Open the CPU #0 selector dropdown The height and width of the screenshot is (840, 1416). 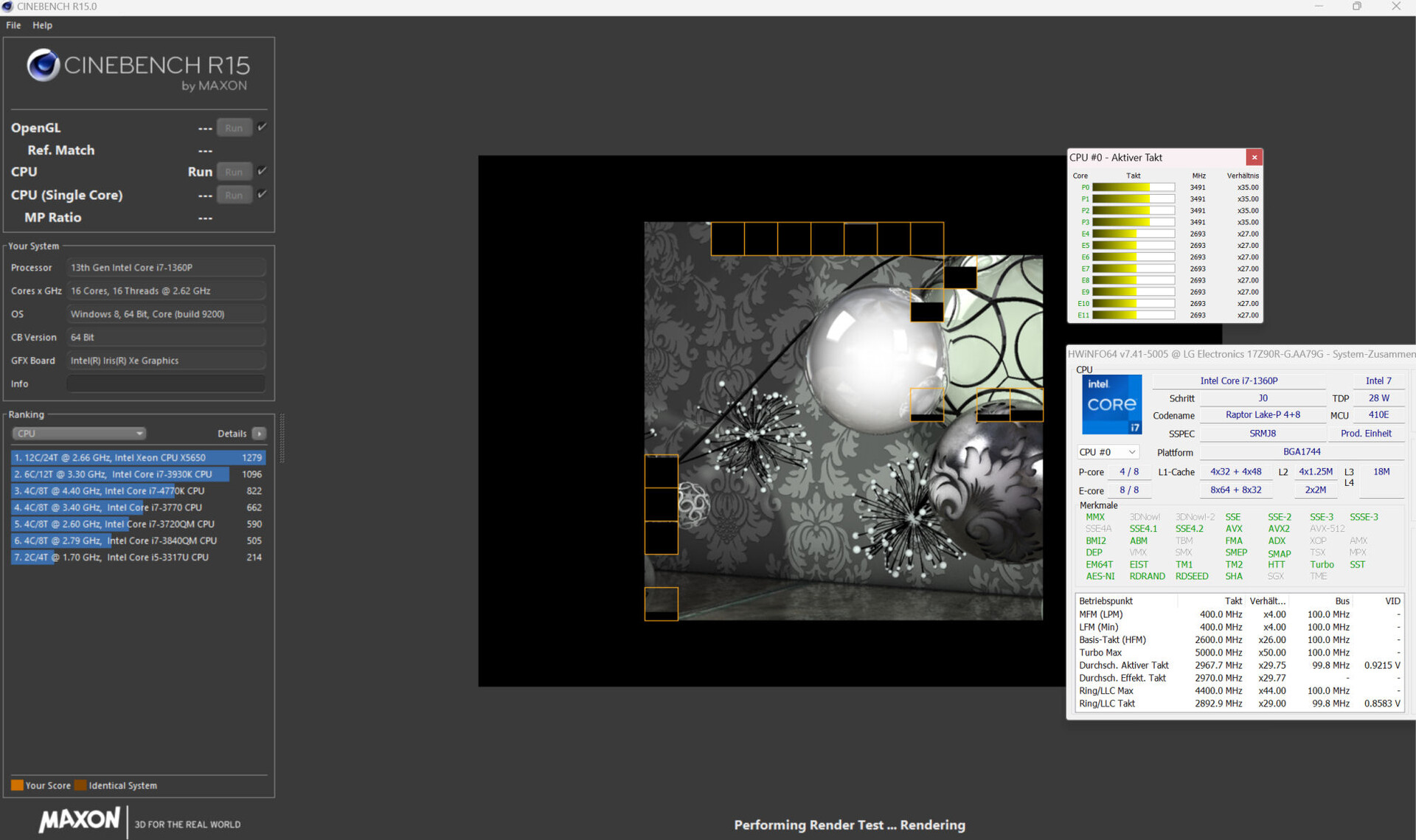click(x=1107, y=452)
